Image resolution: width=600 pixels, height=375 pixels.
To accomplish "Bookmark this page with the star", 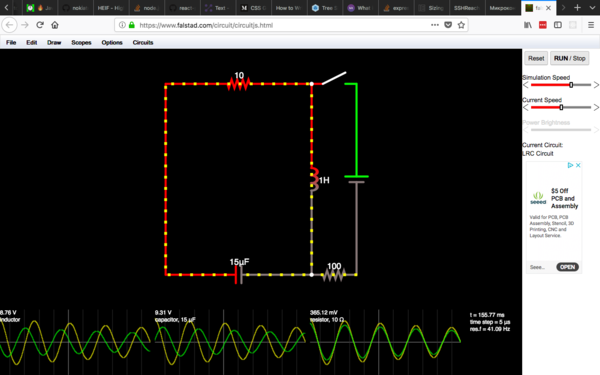I will [461, 25].
